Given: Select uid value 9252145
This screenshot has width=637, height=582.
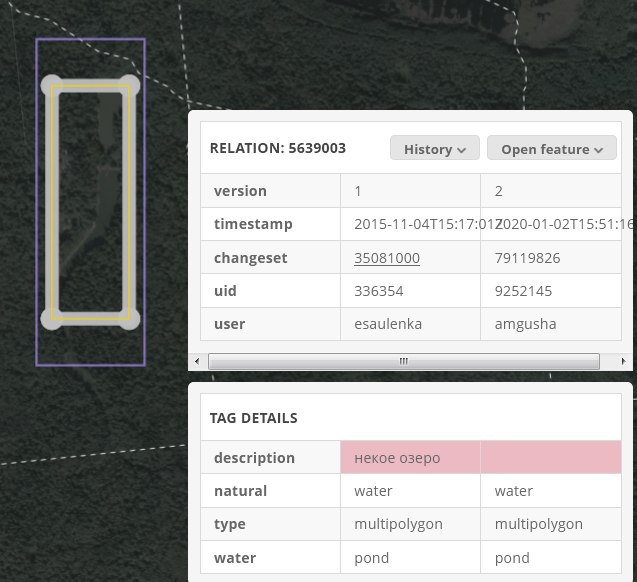Looking at the screenshot, I should tap(523, 291).
